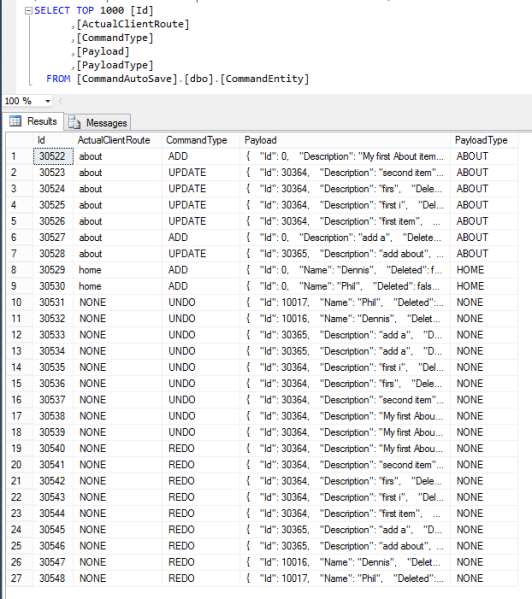Click UPDATE command in row 30523
This screenshot has width=532, height=599.
201,173
